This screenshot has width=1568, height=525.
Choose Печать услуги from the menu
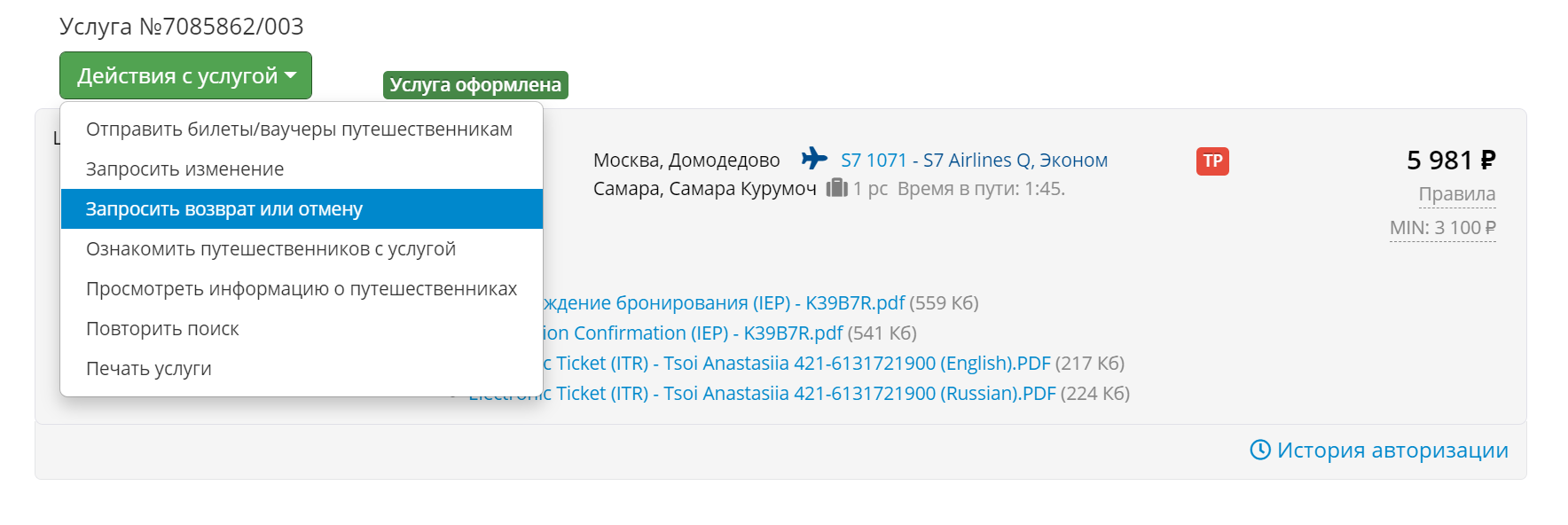[148, 369]
